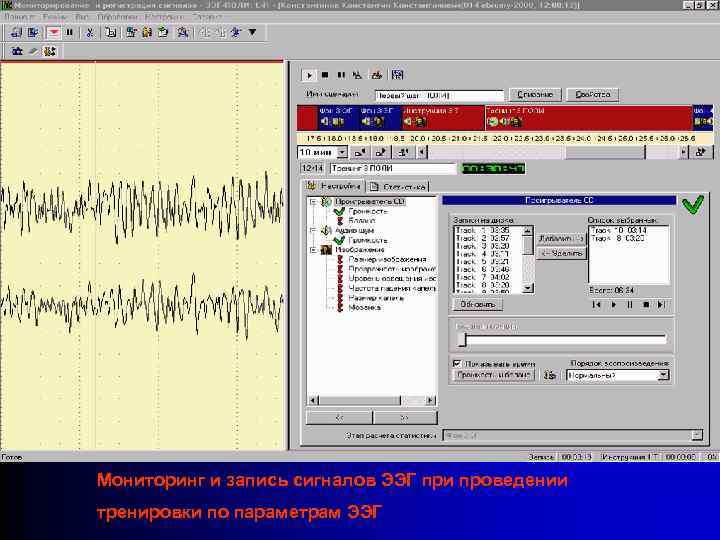Click the black down-triangle at the toolbar end
720x540 pixels.
coord(253,32)
